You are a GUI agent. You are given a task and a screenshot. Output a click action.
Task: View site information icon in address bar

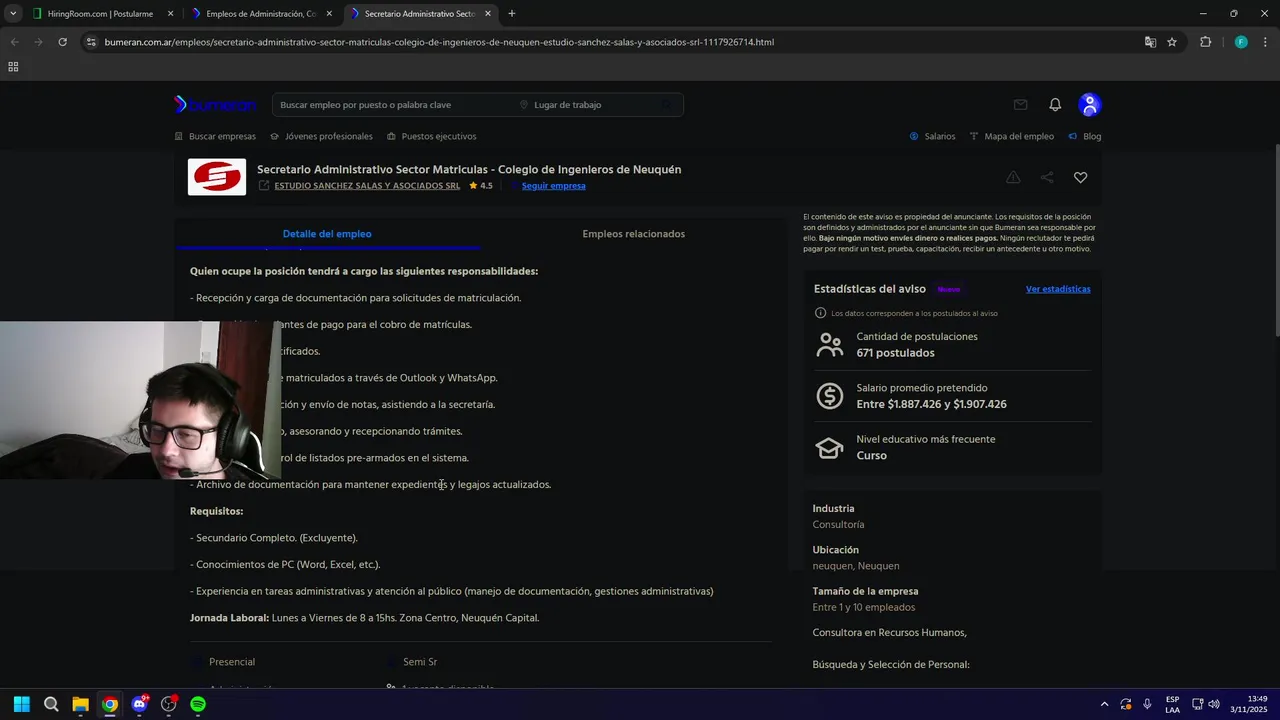91,42
